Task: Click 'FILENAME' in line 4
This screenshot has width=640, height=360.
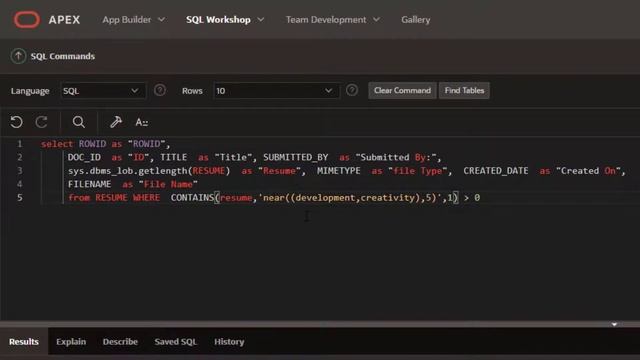Action: 89,184
